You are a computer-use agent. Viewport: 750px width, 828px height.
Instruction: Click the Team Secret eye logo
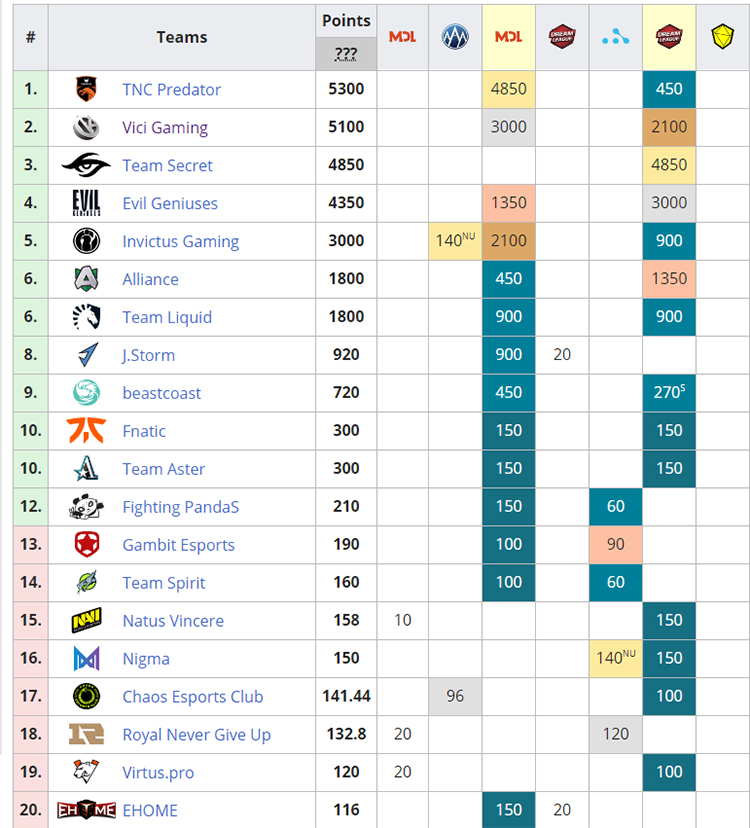coord(86,165)
